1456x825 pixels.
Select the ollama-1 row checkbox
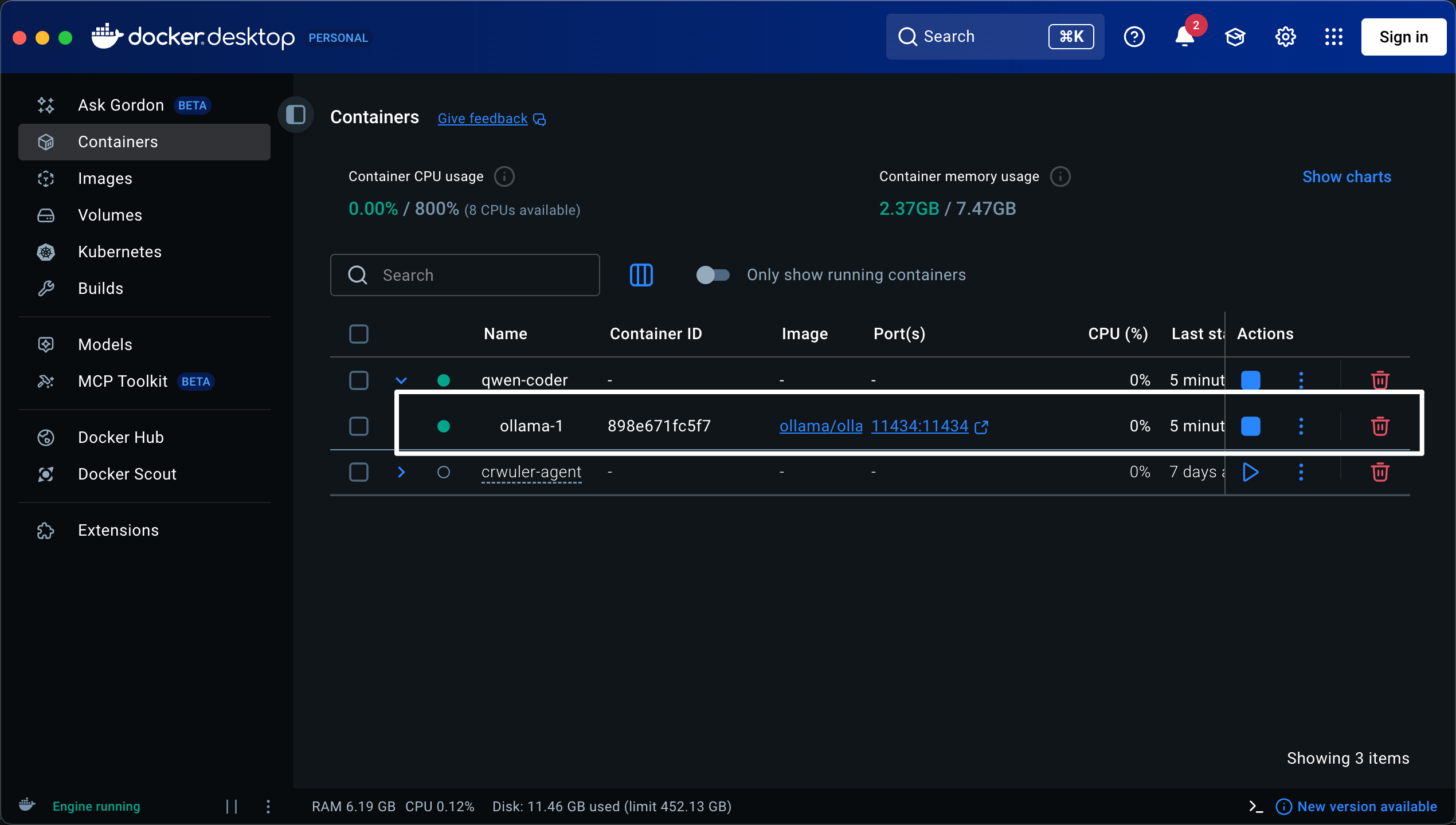point(359,426)
